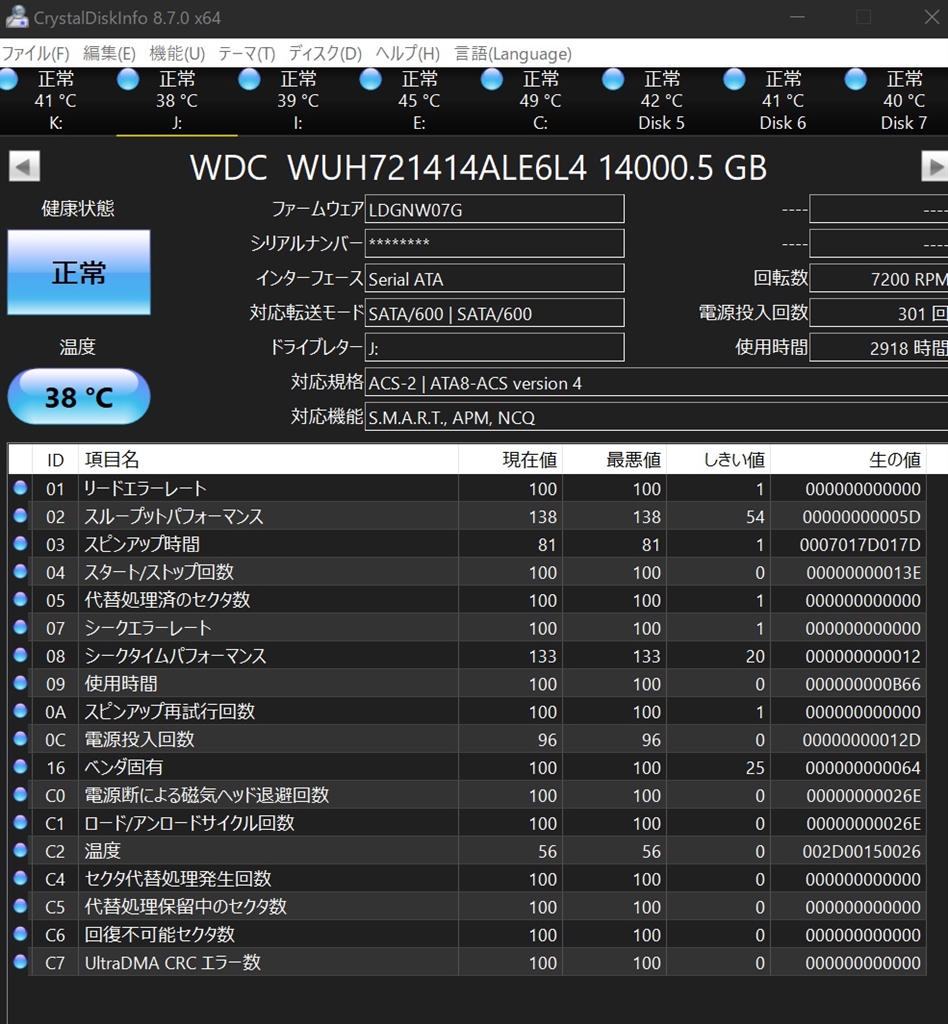Image resolution: width=948 pixels, height=1024 pixels.
Task: Click the SATA/600 transfer mode field
Action: click(494, 313)
